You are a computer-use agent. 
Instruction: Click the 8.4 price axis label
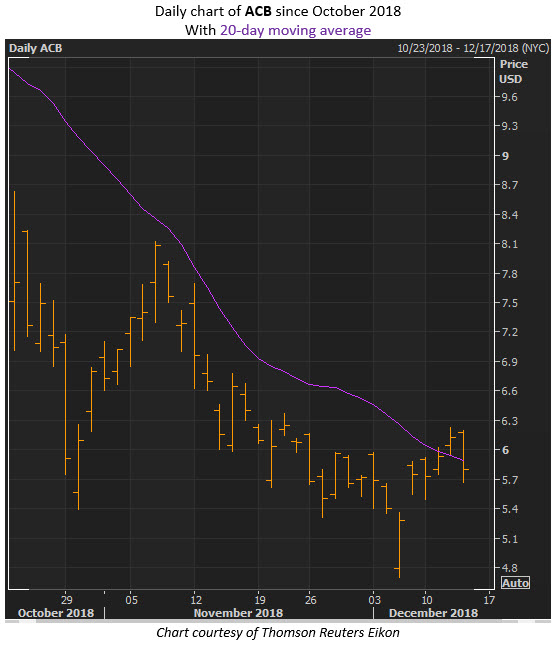tap(509, 215)
